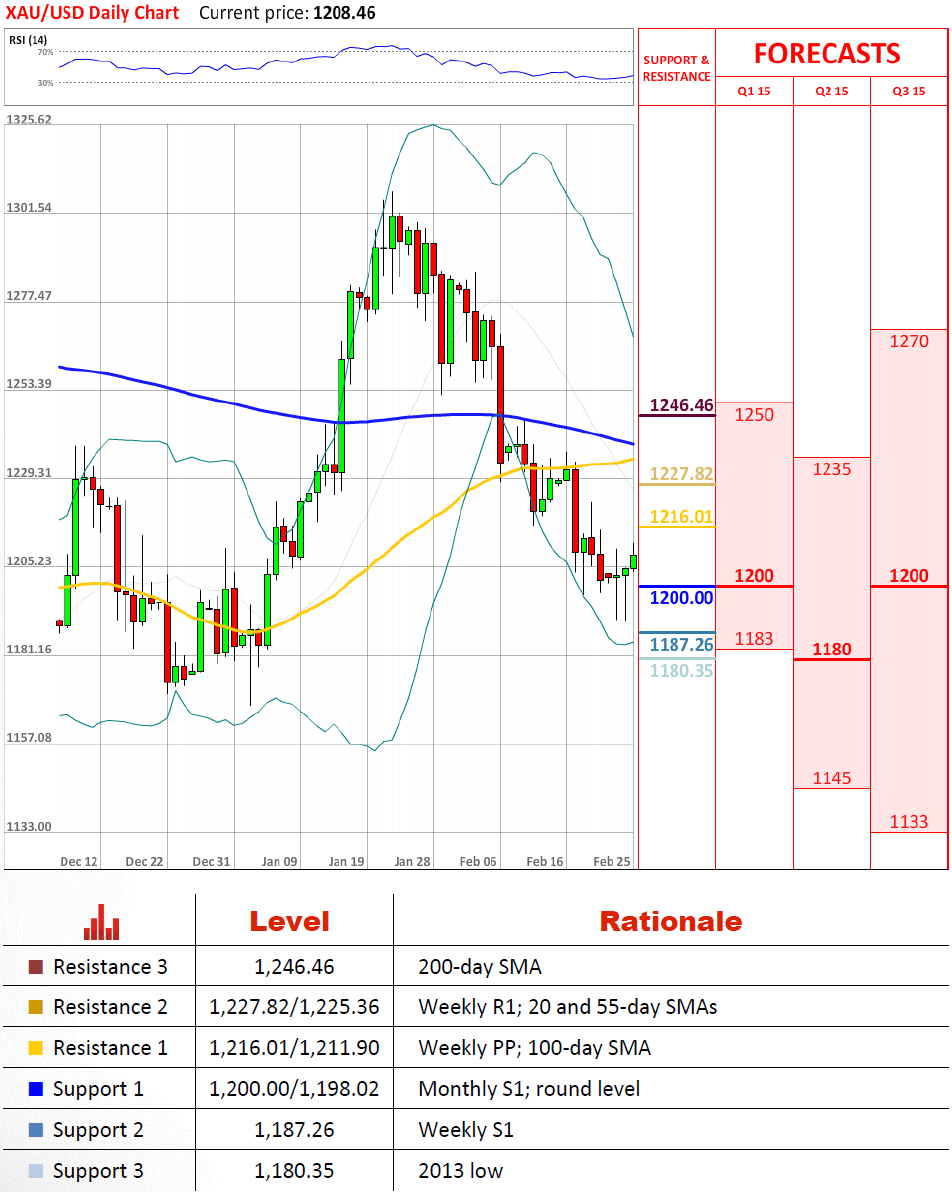Click the XAU/USD Daily Chart title
Viewport: 952px width, 1192px height.
(92, 13)
